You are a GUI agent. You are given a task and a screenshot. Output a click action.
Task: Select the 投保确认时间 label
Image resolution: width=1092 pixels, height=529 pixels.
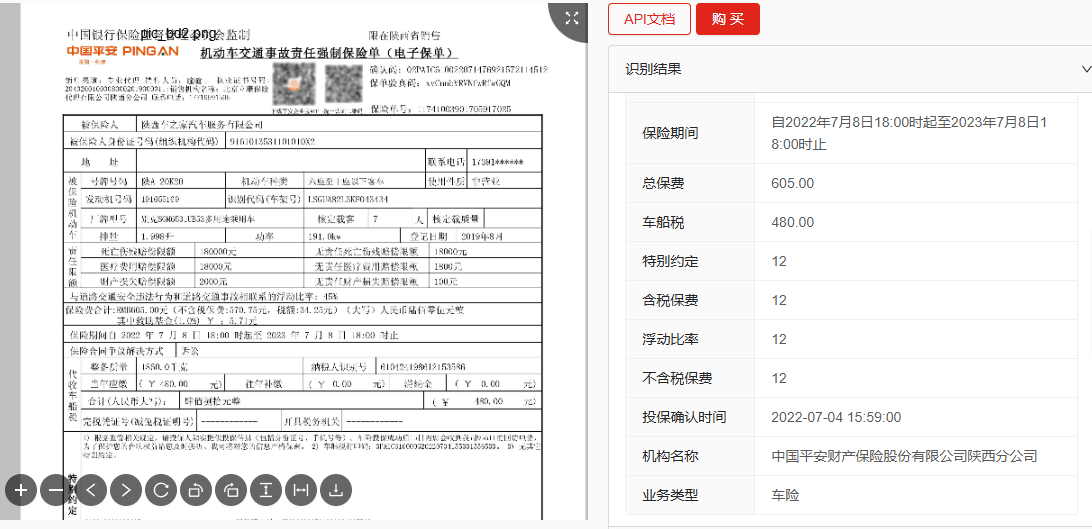pos(684,417)
